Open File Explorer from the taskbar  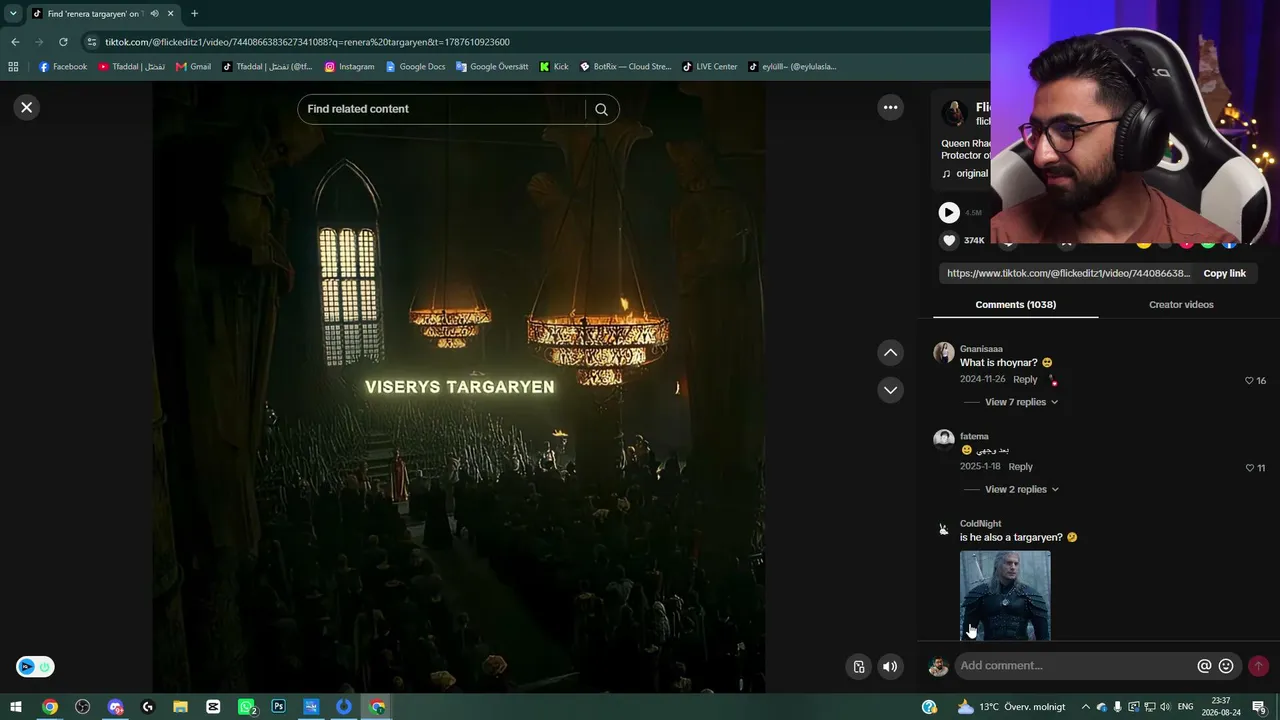coord(181,707)
